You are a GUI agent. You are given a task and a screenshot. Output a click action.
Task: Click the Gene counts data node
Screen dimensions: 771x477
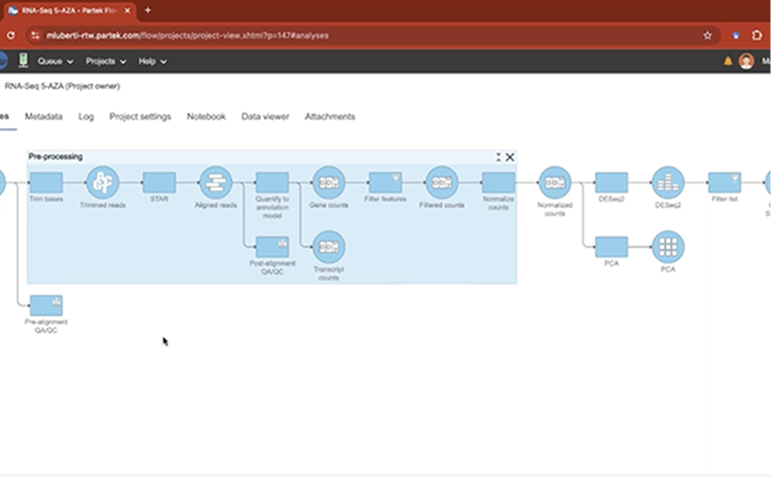click(328, 183)
